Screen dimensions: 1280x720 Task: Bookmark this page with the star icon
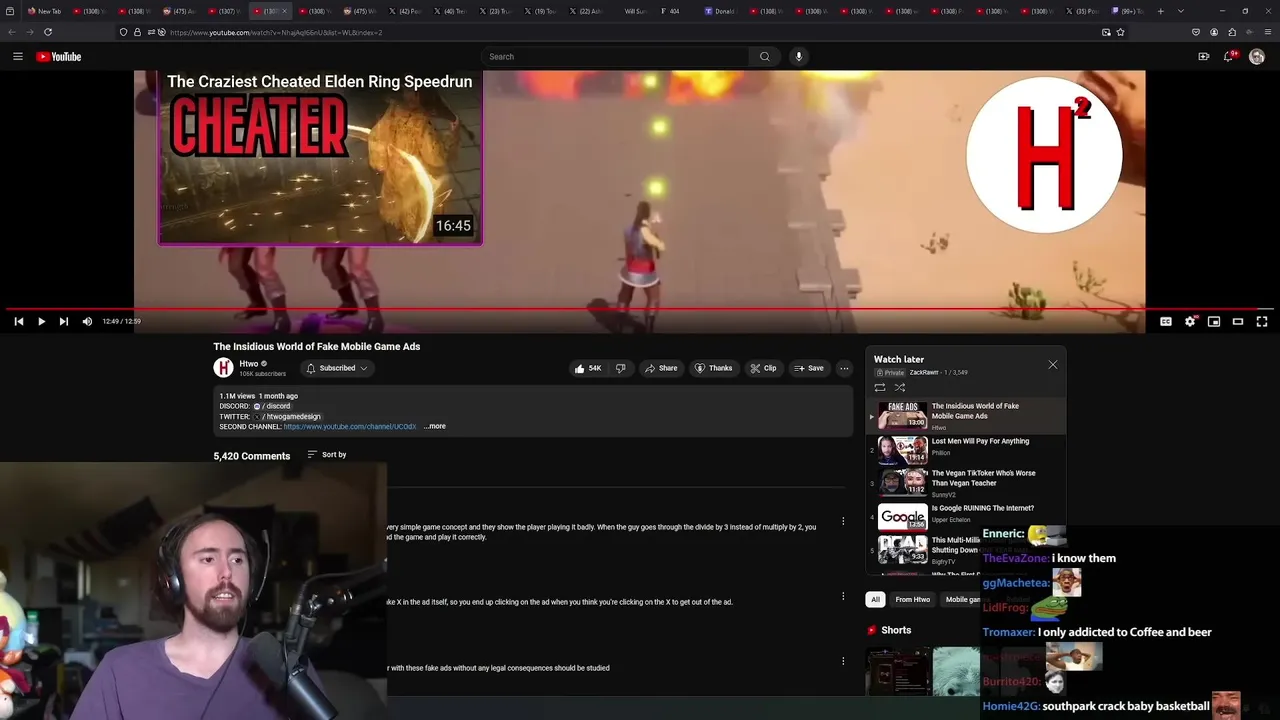click(x=1120, y=32)
